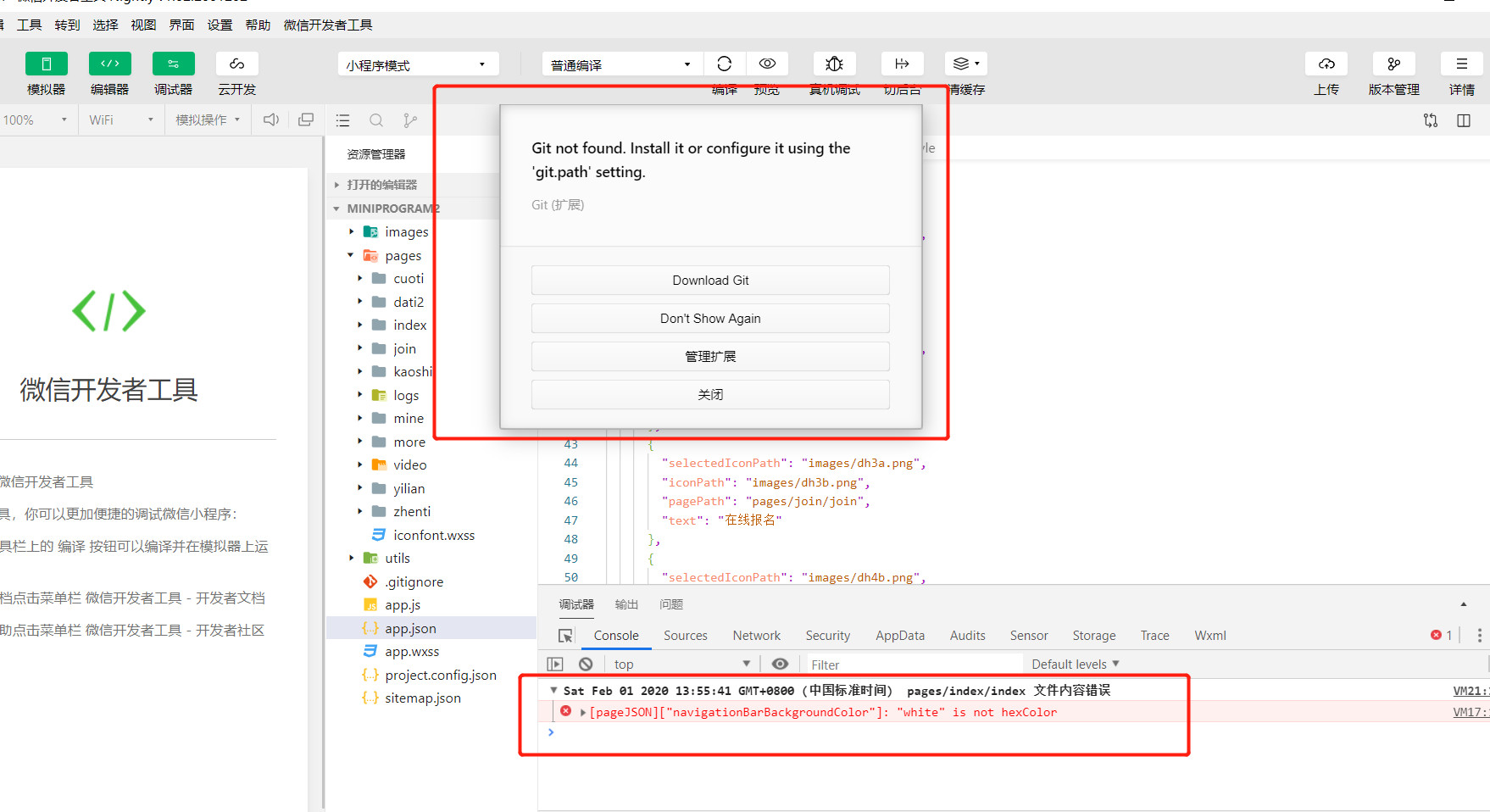Viewport: 1490px width, 812px height.
Task: Open the 小程序模式 mode dropdown
Action: pyautogui.click(x=418, y=64)
